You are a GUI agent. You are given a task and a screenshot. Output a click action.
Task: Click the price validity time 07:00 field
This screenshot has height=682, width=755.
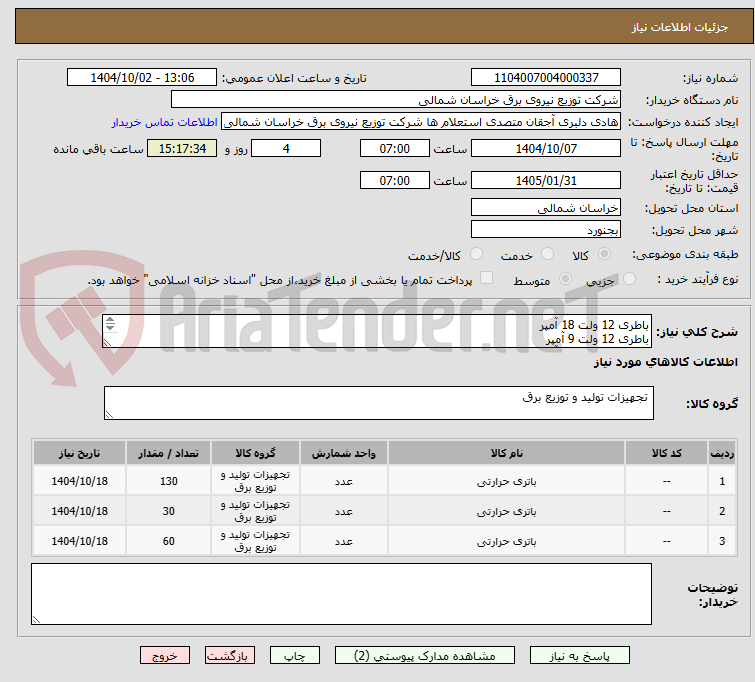[x=394, y=181]
